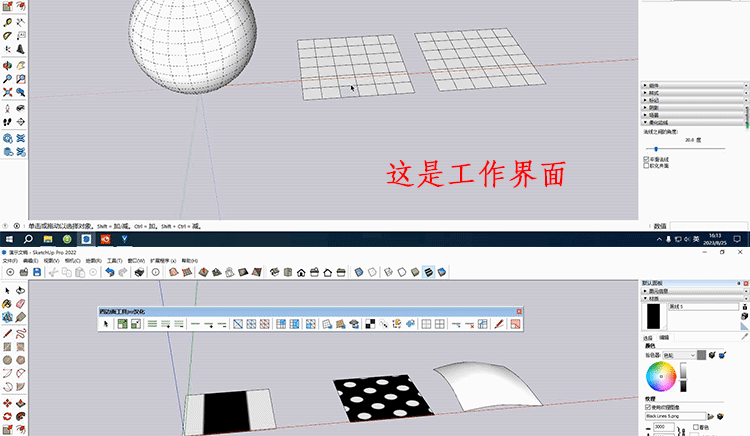Activate the Move tool with red arrows
750x436 pixels.
(7, 403)
